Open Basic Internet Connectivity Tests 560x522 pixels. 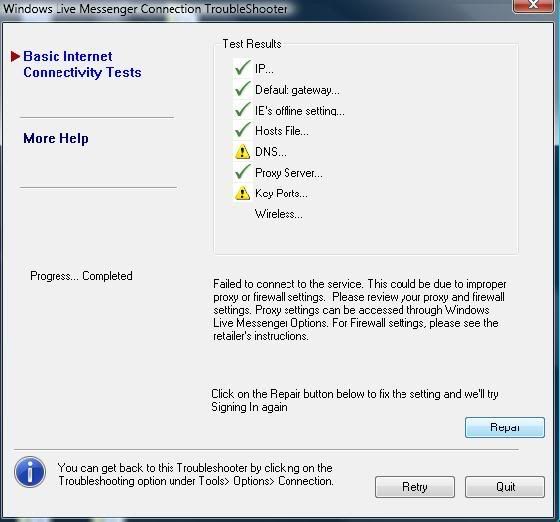click(x=82, y=65)
